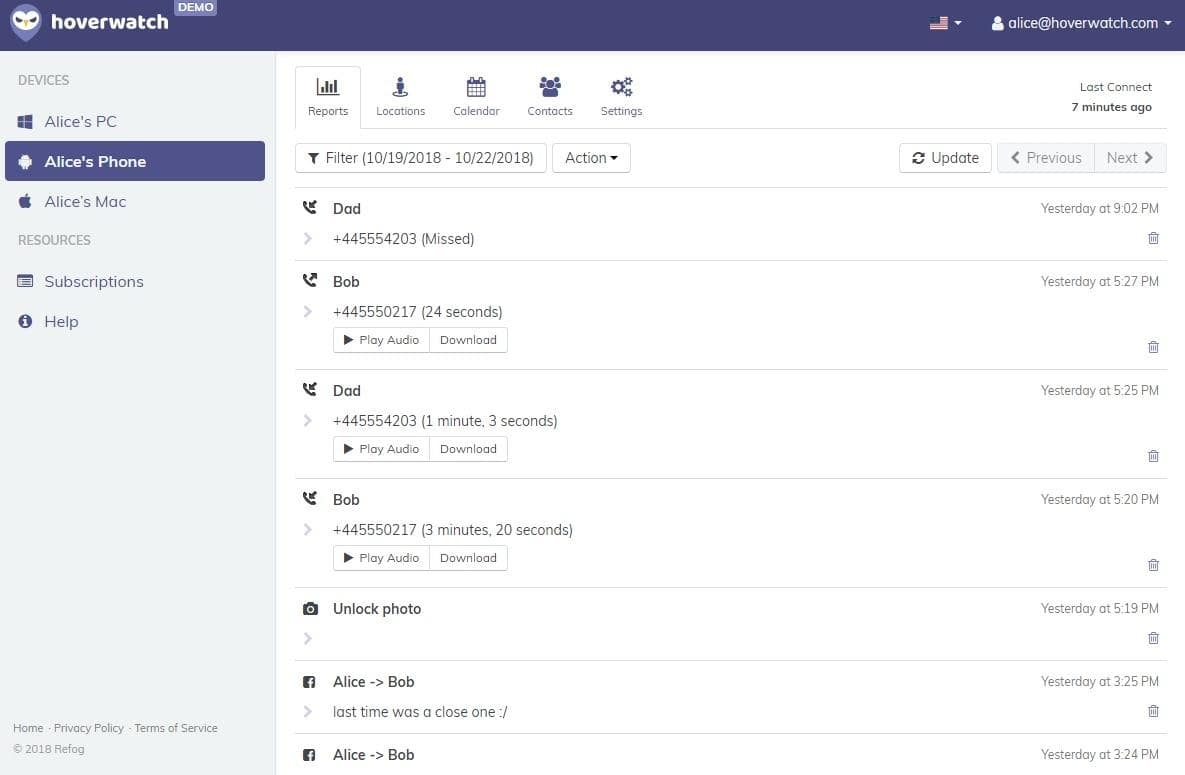Click the Subscriptions card icon
The height and width of the screenshot is (775, 1185).
[25, 281]
